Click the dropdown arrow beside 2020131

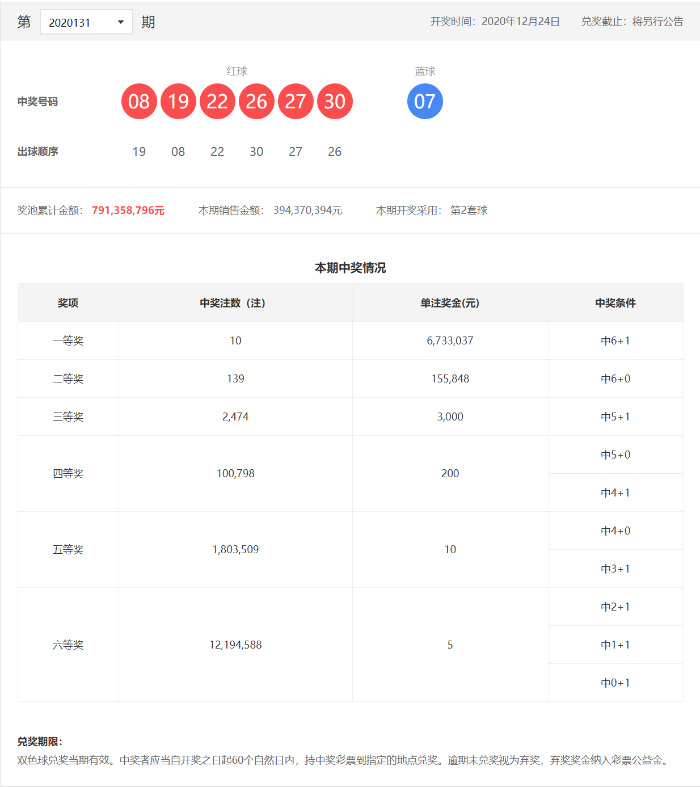[121, 22]
